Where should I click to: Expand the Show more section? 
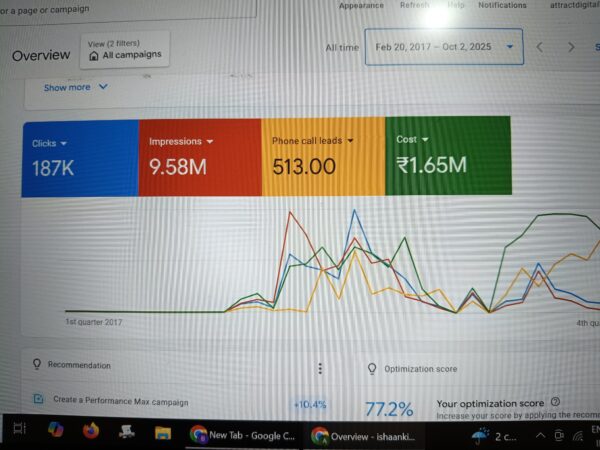pos(75,87)
